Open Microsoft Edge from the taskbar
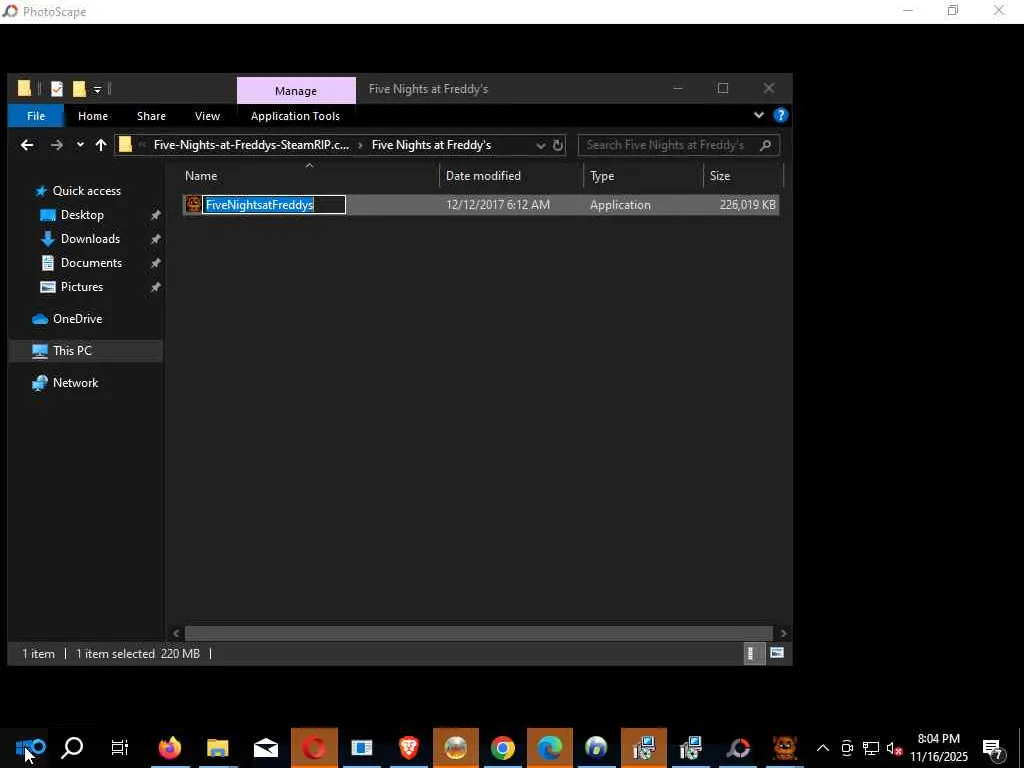Image resolution: width=1024 pixels, height=768 pixels. point(550,748)
